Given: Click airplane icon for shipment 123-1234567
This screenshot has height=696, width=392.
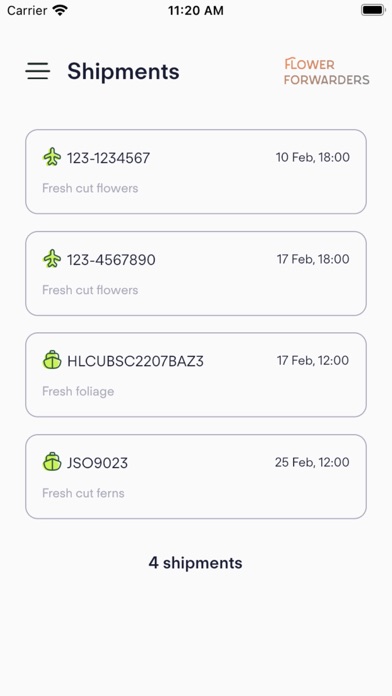Looking at the screenshot, I should [52, 157].
